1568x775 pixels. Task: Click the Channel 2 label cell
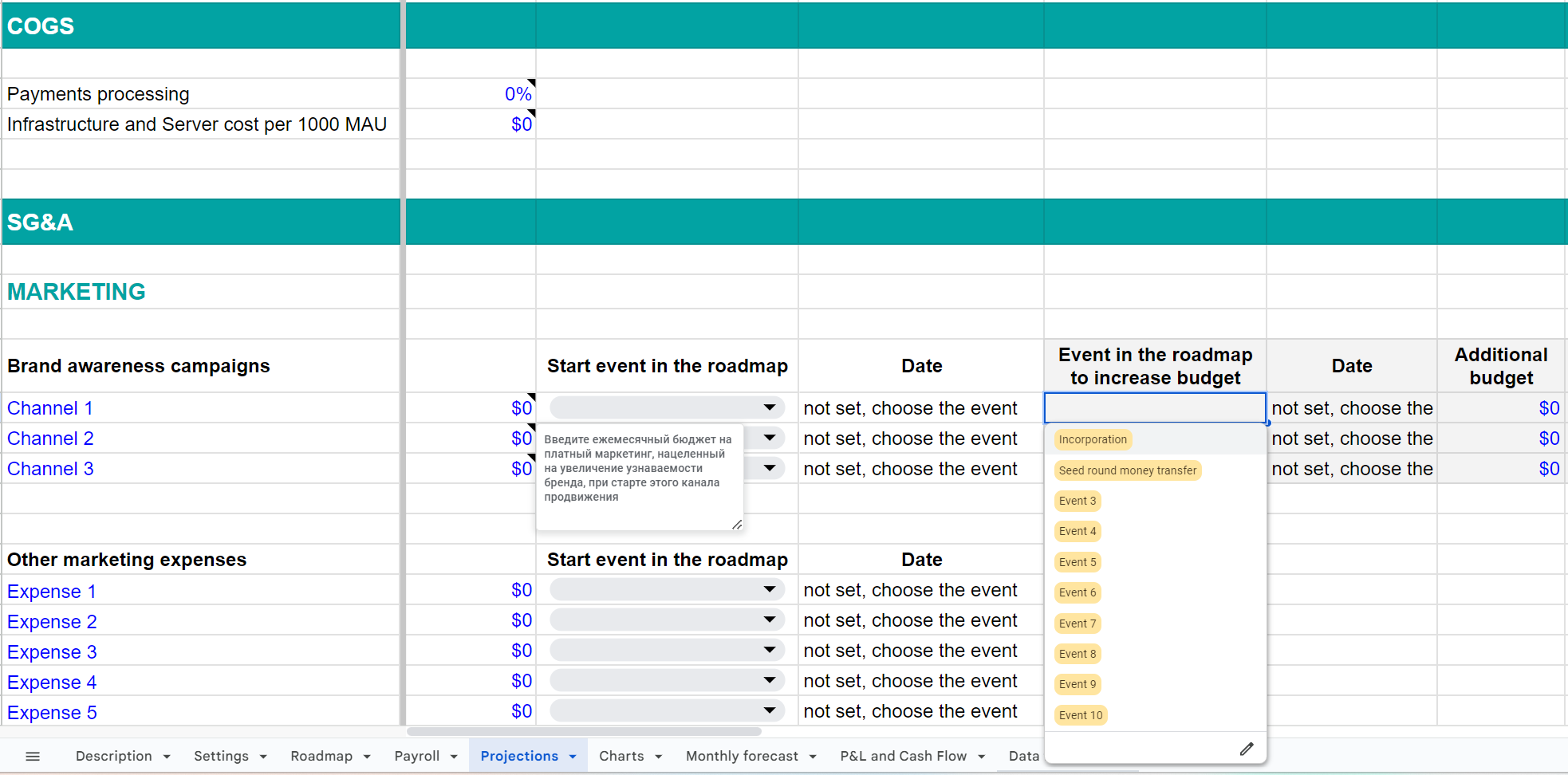tap(201, 439)
